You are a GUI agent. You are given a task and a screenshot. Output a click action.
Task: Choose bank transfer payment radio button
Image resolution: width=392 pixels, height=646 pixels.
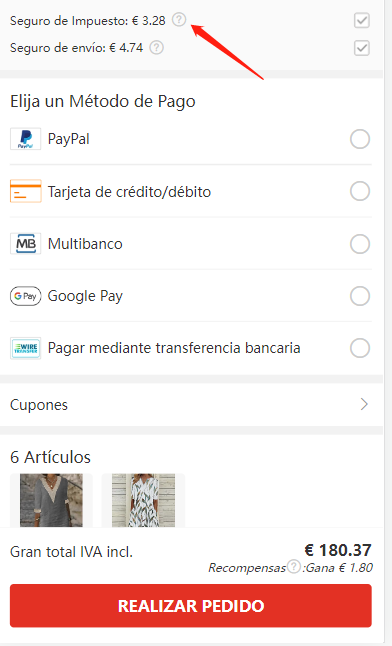tap(360, 348)
